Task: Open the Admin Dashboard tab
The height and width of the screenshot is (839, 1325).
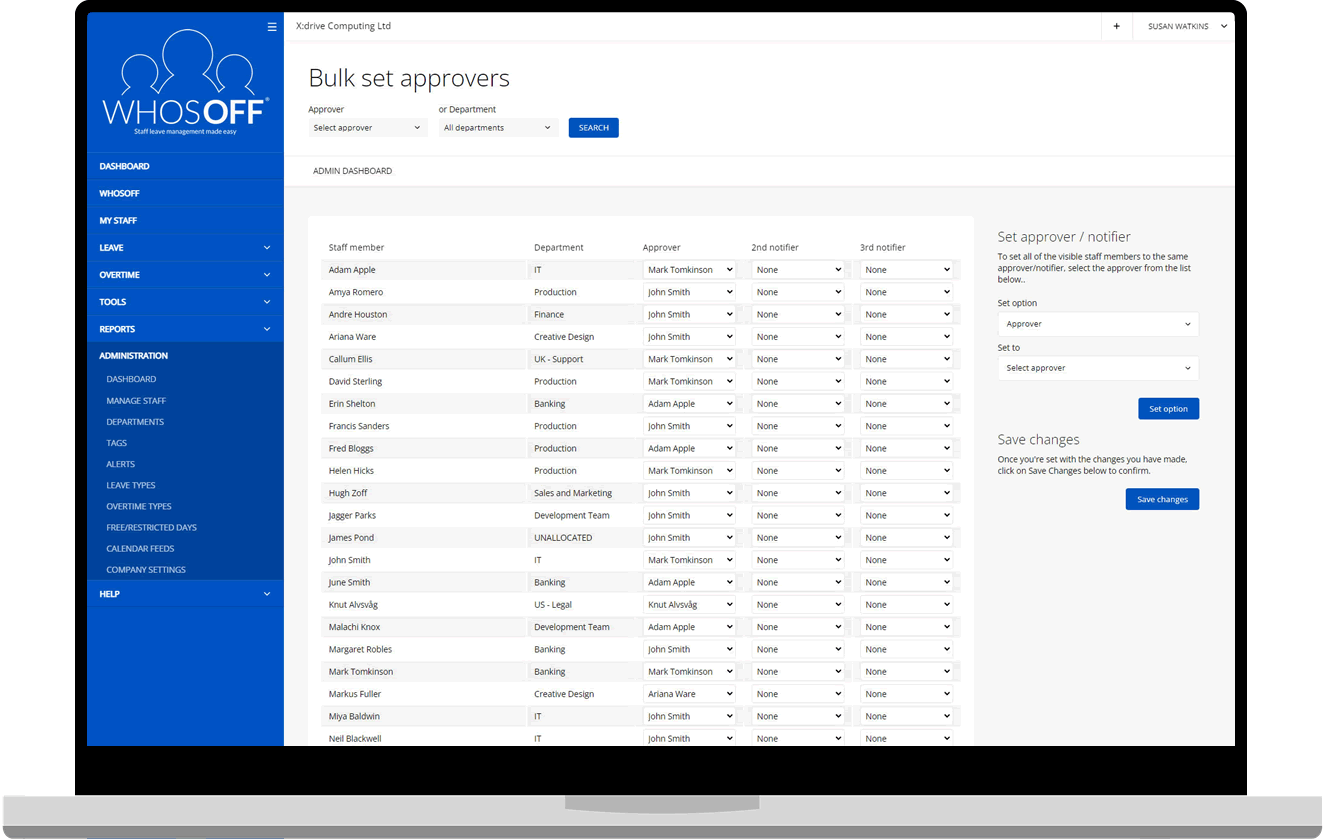Action: pyautogui.click(x=352, y=171)
